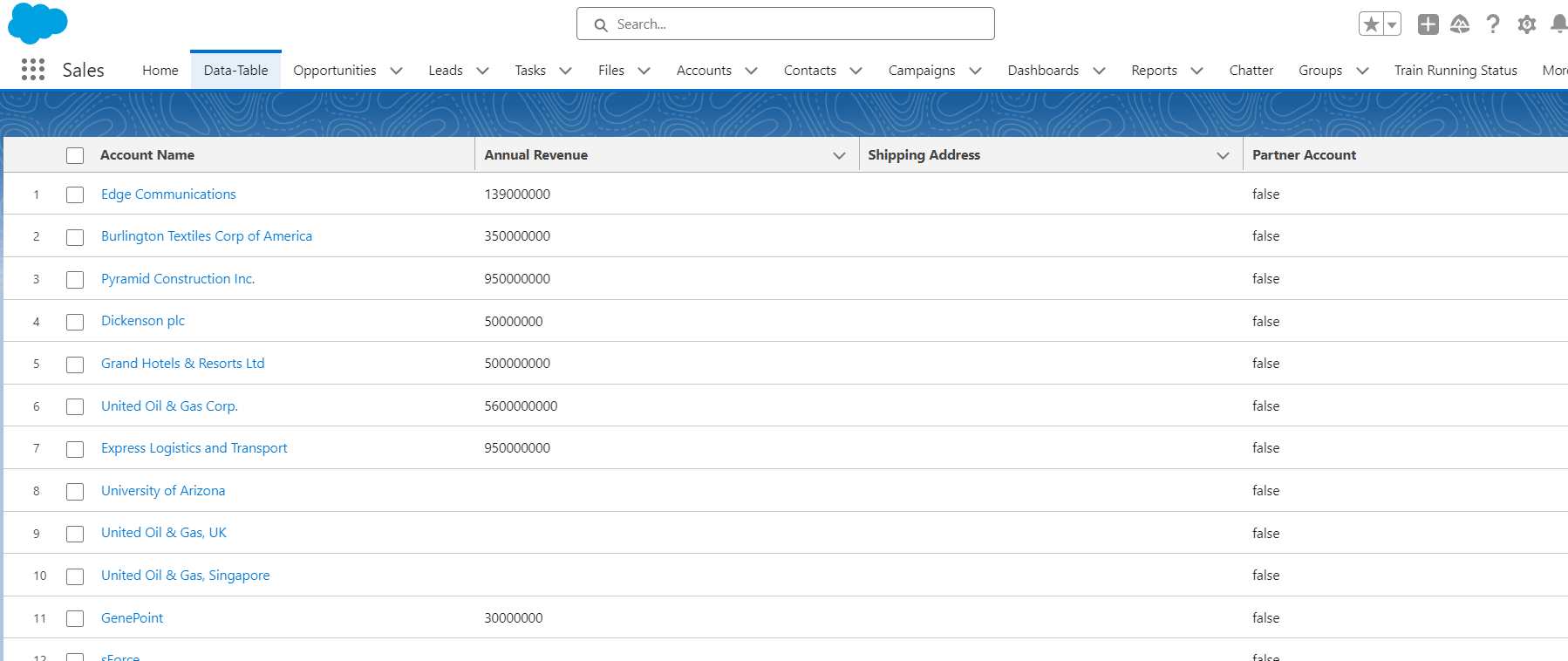
Task: Expand the Leads tab dropdown chevron
Action: pos(482,71)
